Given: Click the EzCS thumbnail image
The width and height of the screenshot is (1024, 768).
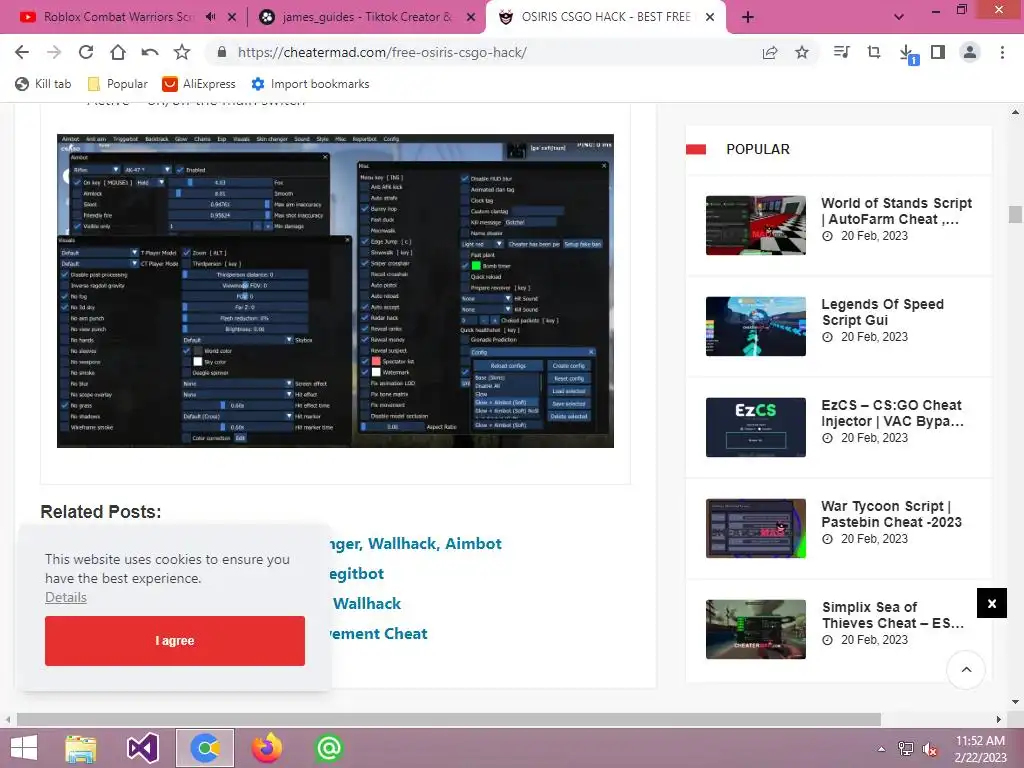Looking at the screenshot, I should pos(756,427).
